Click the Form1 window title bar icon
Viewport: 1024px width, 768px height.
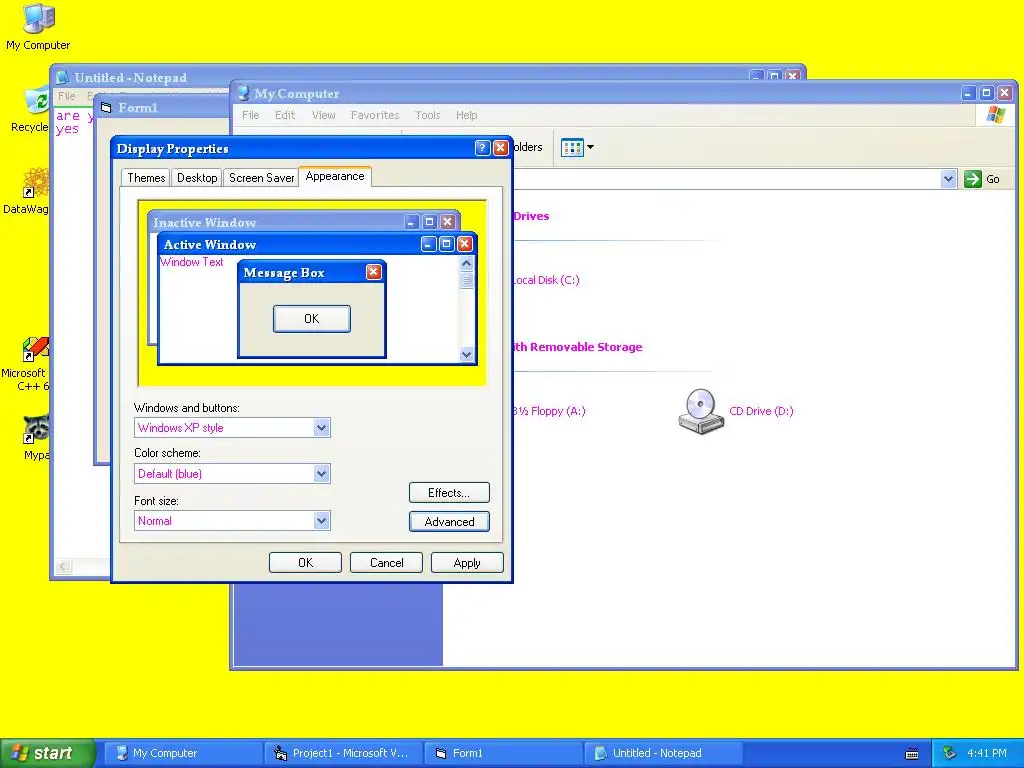point(106,108)
